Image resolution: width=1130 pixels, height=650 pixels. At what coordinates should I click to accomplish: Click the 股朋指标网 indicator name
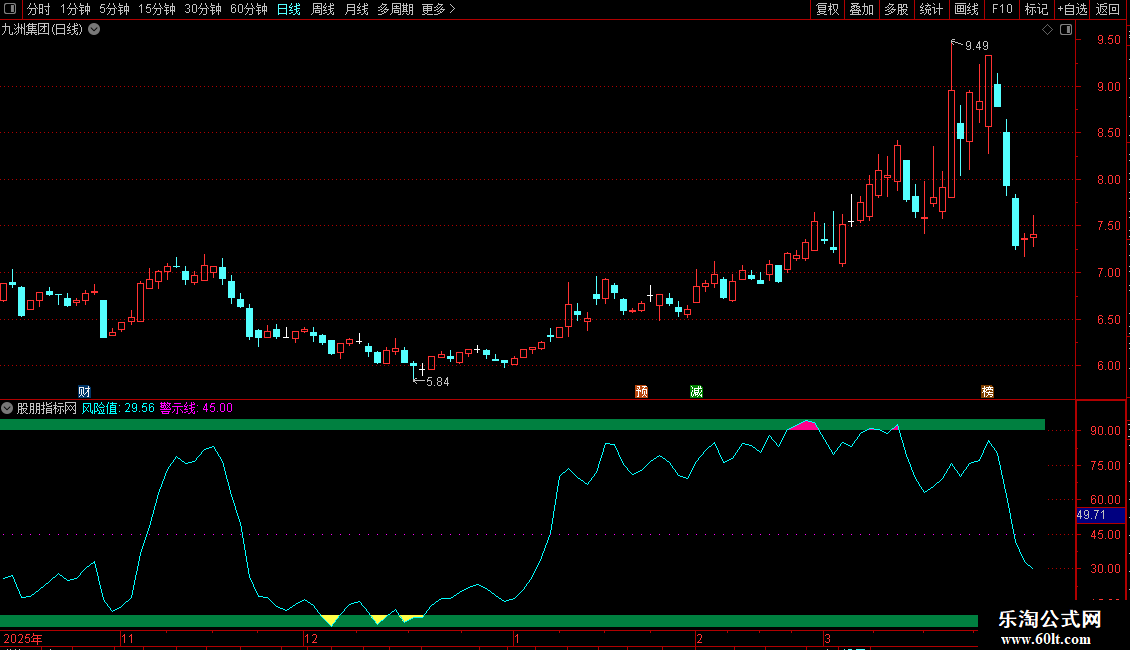coord(47,408)
